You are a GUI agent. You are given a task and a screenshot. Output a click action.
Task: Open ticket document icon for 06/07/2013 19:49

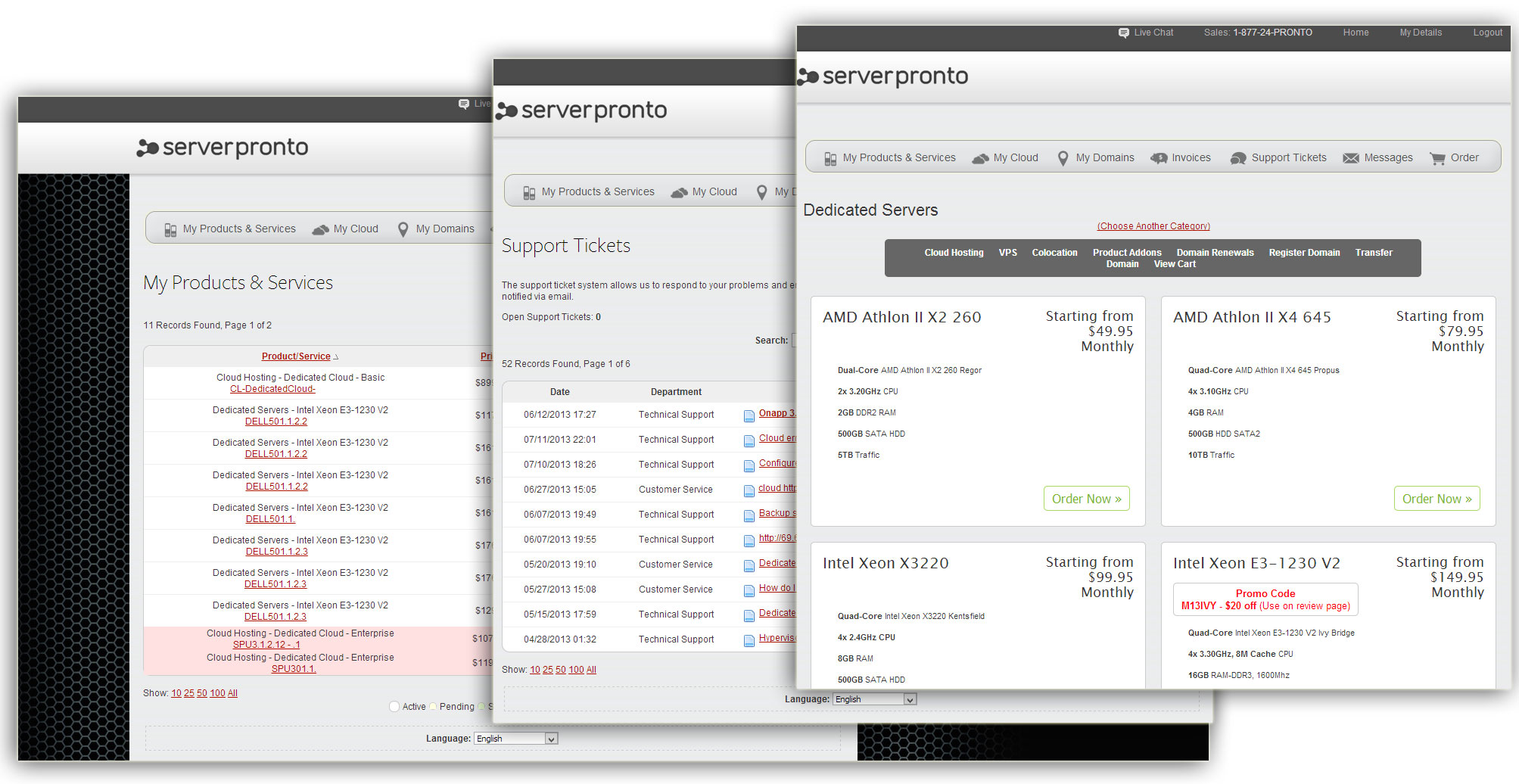pos(749,515)
